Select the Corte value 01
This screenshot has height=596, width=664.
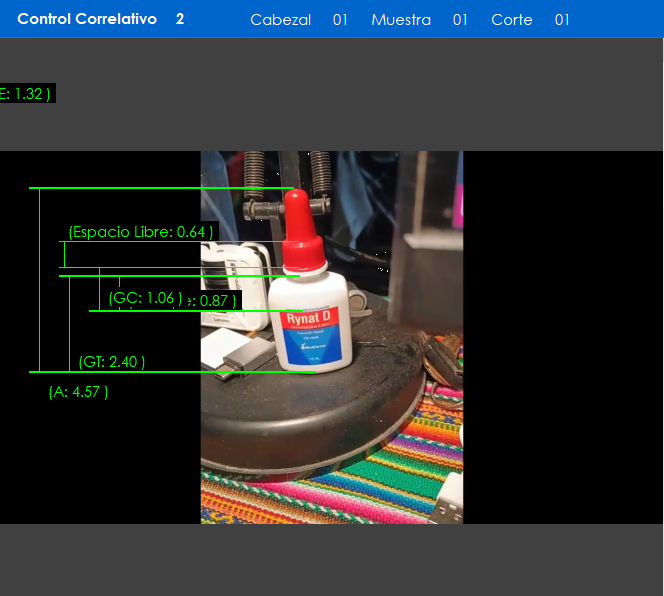(x=562, y=20)
